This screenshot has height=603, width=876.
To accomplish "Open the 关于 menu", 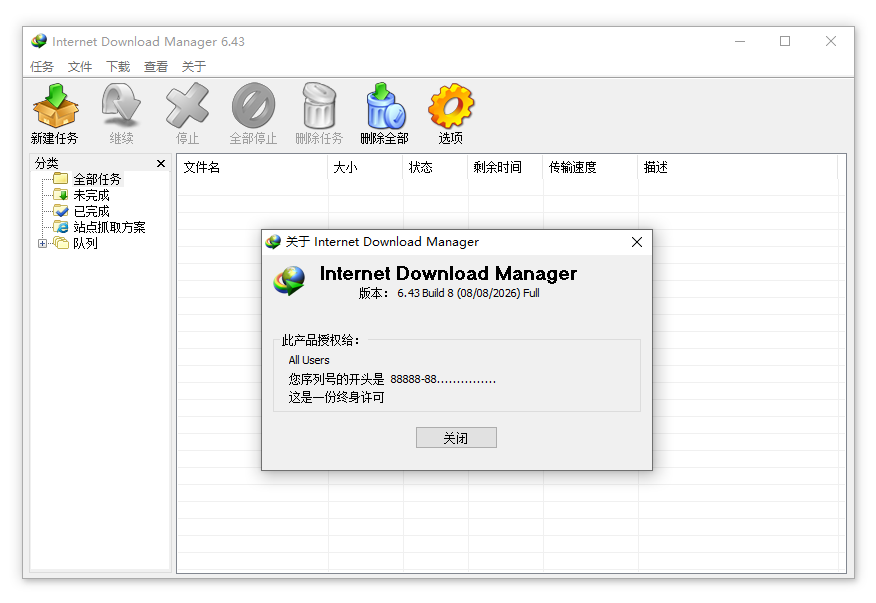I will point(194,67).
